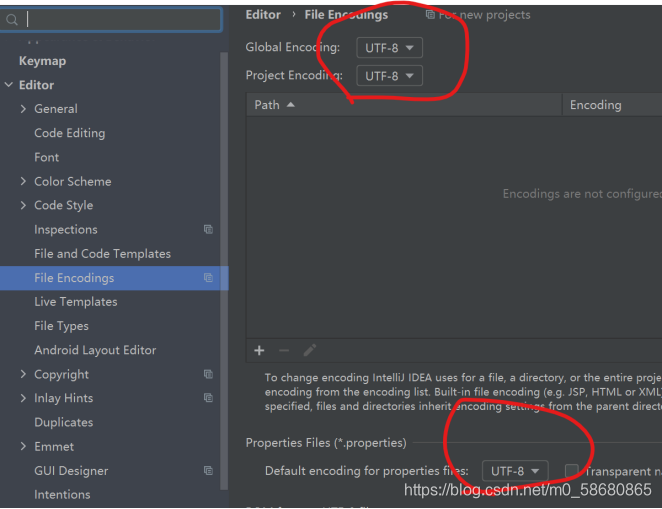
Task: Click the search magnifier icon
Action: pyautogui.click(x=12, y=19)
